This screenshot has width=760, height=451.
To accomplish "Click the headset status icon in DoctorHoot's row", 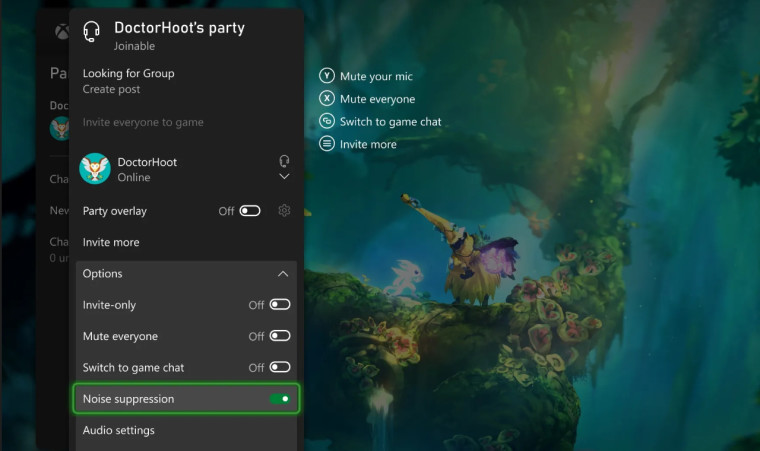I will (284, 160).
